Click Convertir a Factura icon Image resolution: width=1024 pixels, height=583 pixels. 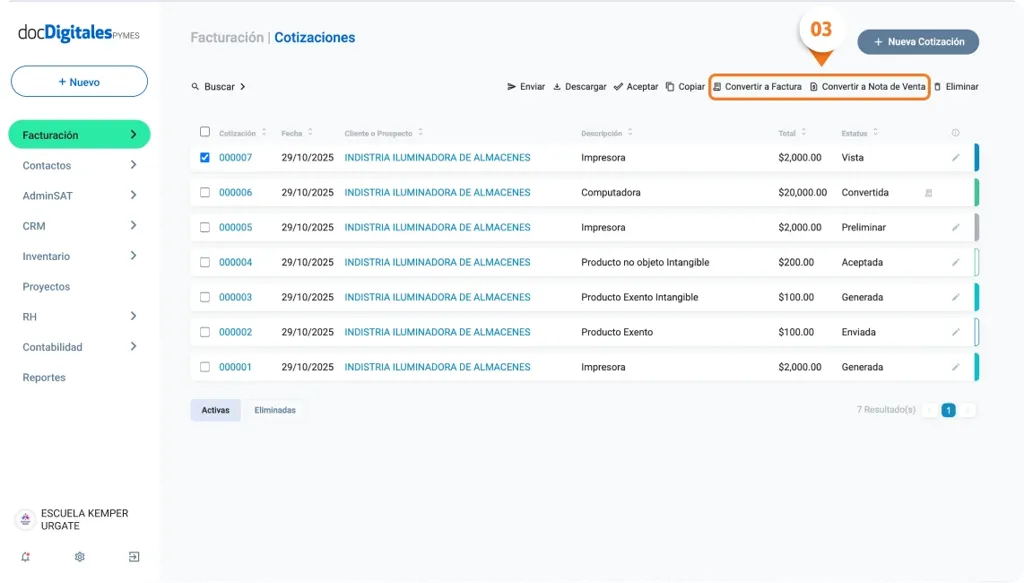point(717,87)
